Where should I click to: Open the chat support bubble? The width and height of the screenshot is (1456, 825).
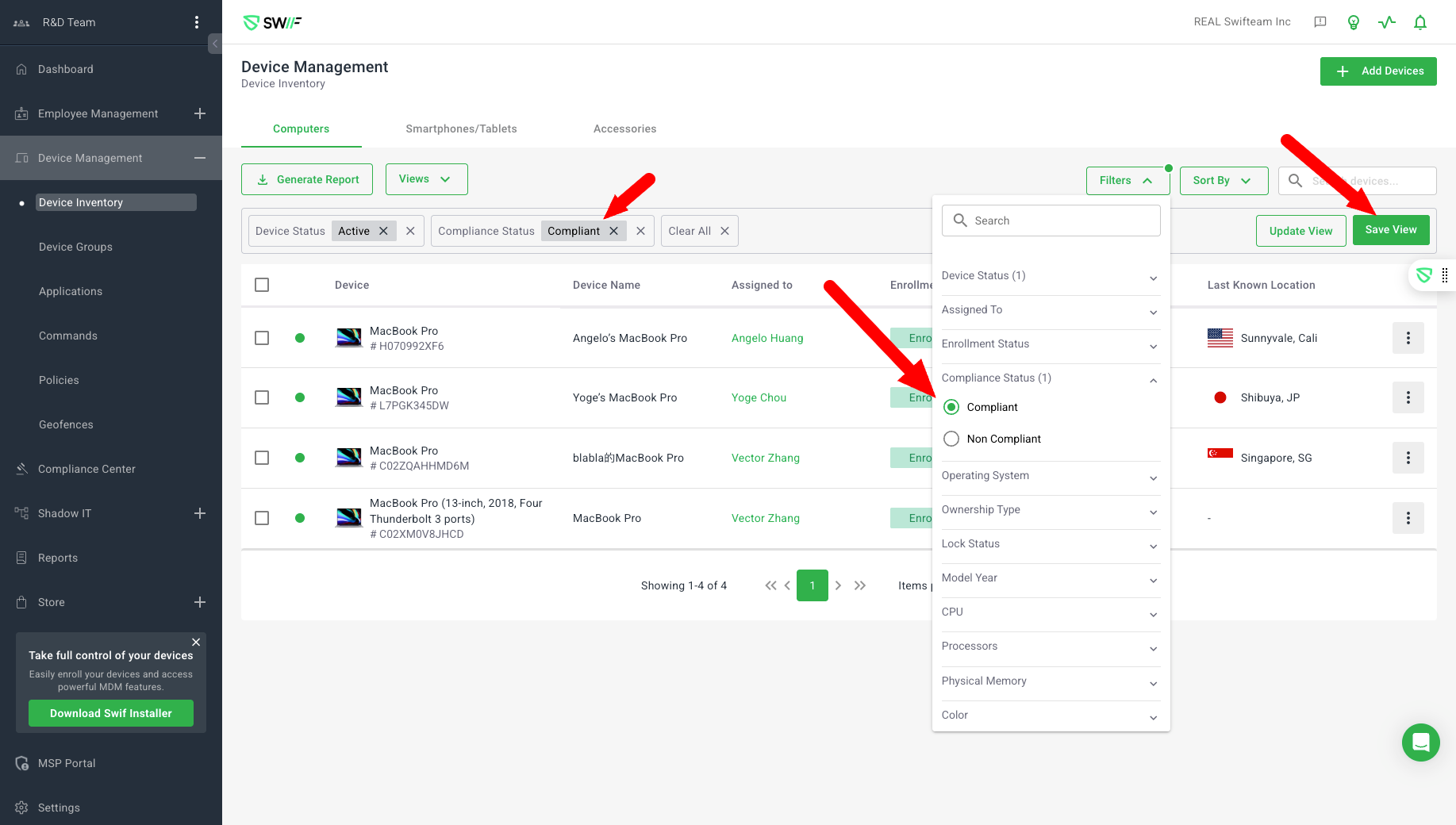1421,742
